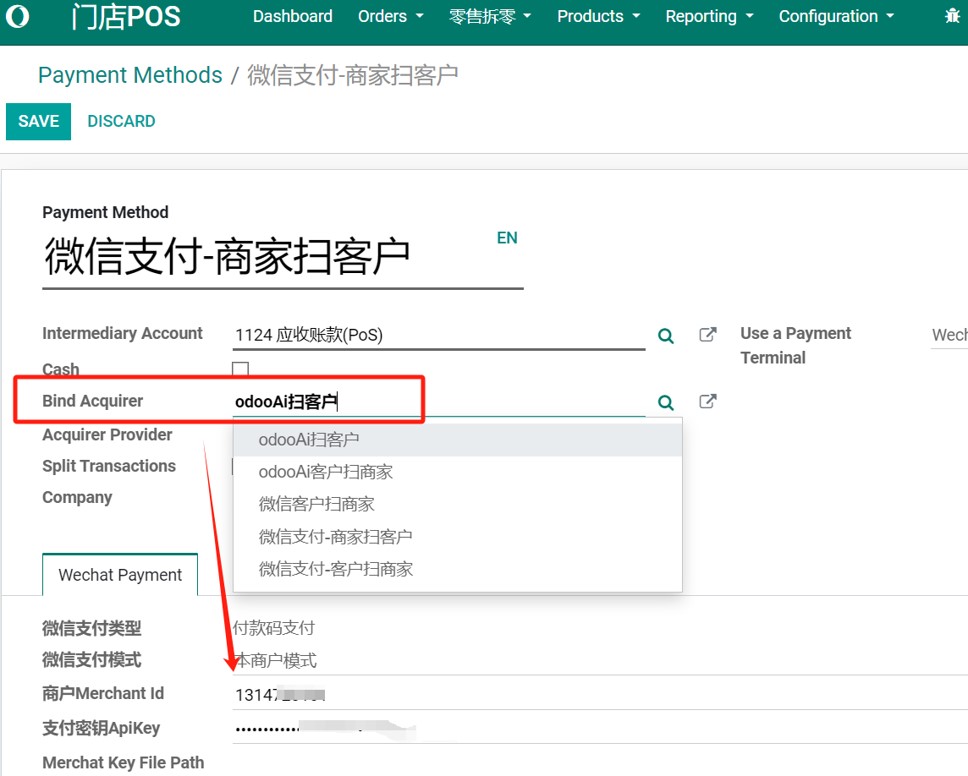Screen dimensions: 968x776
Task: Select 微信支付-商家扫客户 dropdown option
Action: (x=457, y=536)
